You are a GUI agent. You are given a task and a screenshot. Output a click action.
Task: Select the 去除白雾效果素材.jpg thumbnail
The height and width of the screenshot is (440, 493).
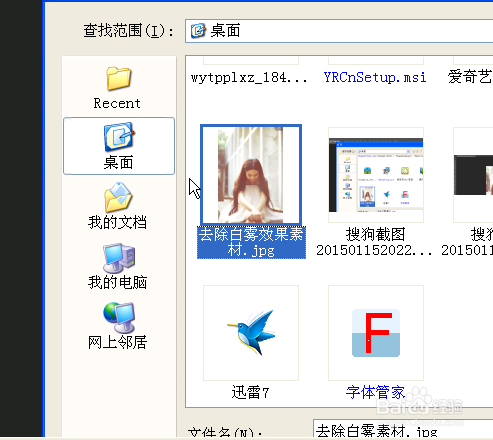tap(251, 175)
